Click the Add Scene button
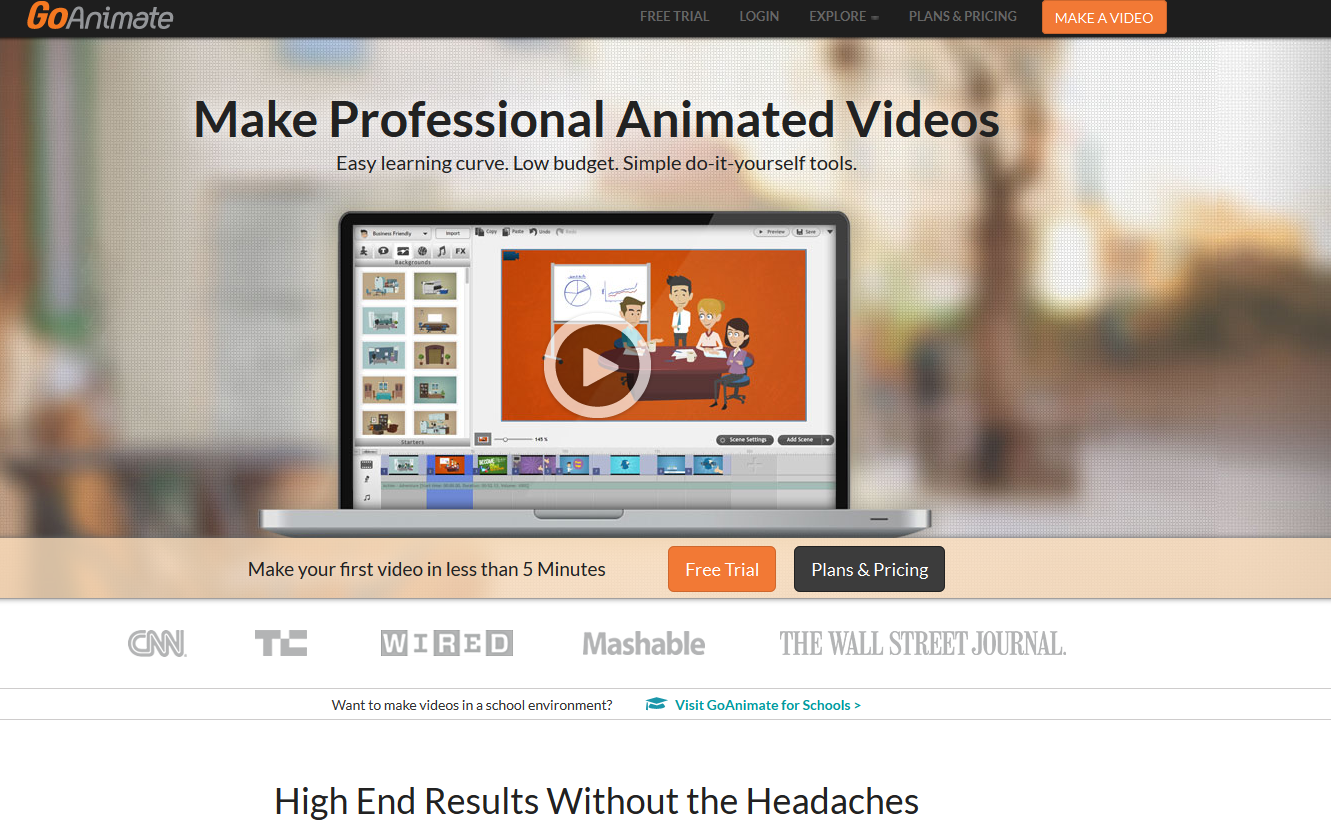 (x=799, y=439)
